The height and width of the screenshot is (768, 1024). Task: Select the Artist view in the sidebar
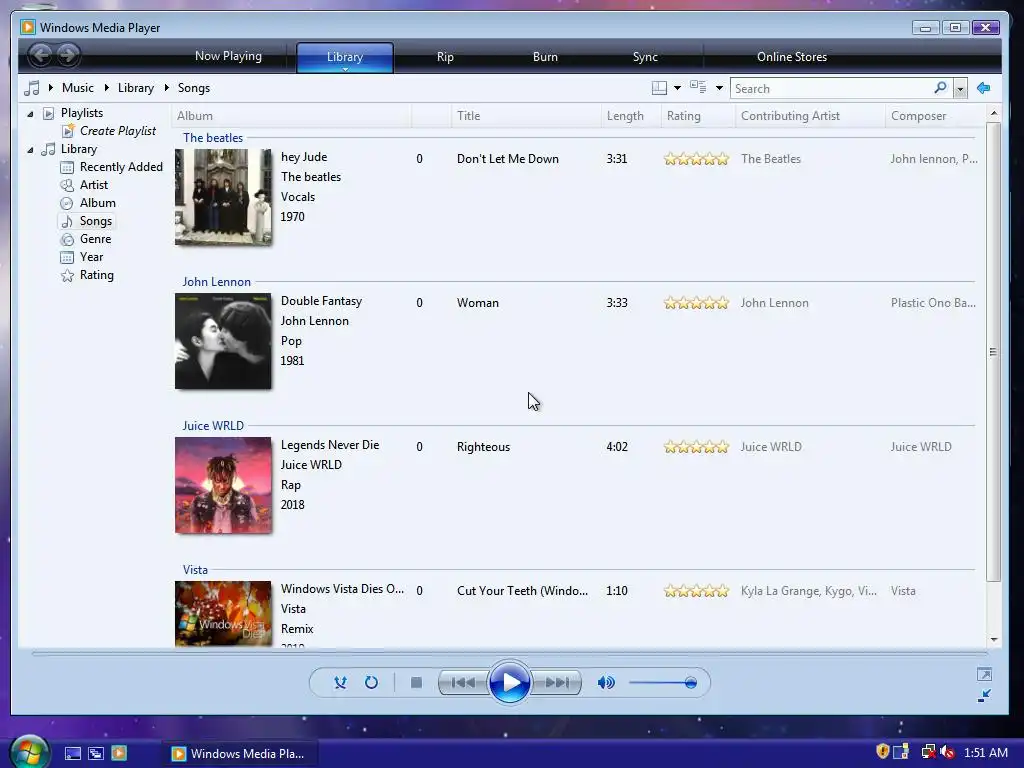[93, 185]
